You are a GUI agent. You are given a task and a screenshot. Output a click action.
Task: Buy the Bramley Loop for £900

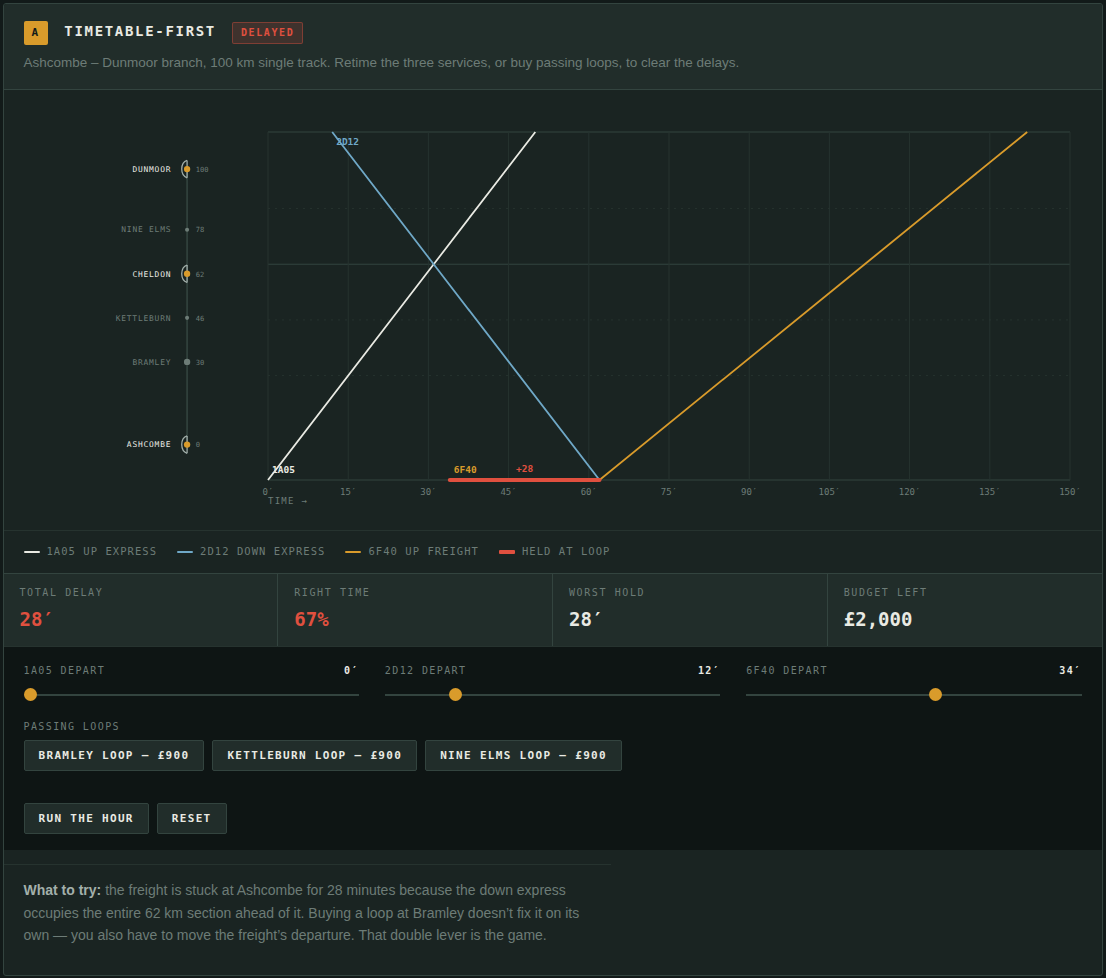(114, 755)
